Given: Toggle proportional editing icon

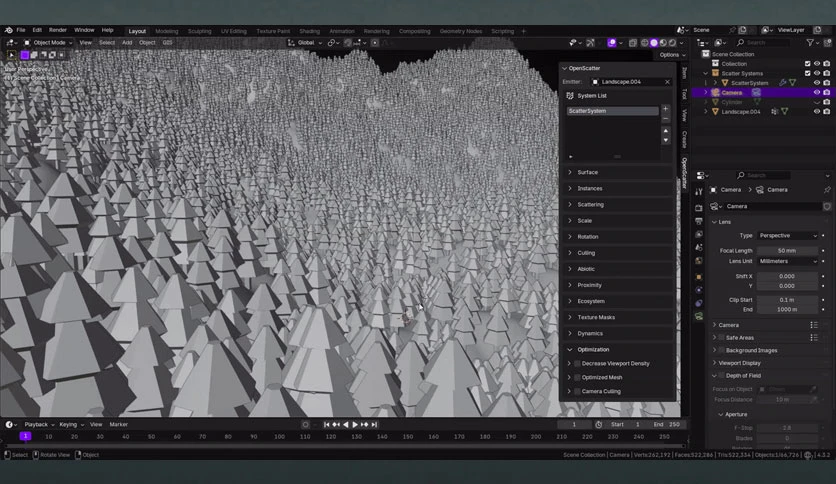Looking at the screenshot, I should 375,43.
